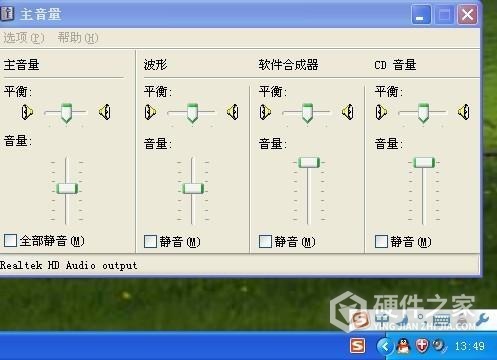Click the 主音量 vertical volume slider thumb
This screenshot has width=497, height=360.
(67, 189)
